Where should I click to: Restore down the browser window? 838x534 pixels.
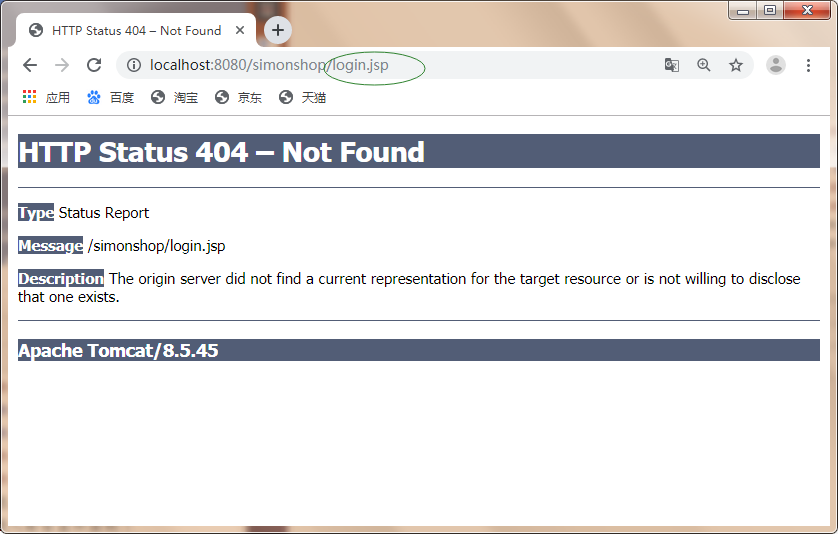[770, 10]
